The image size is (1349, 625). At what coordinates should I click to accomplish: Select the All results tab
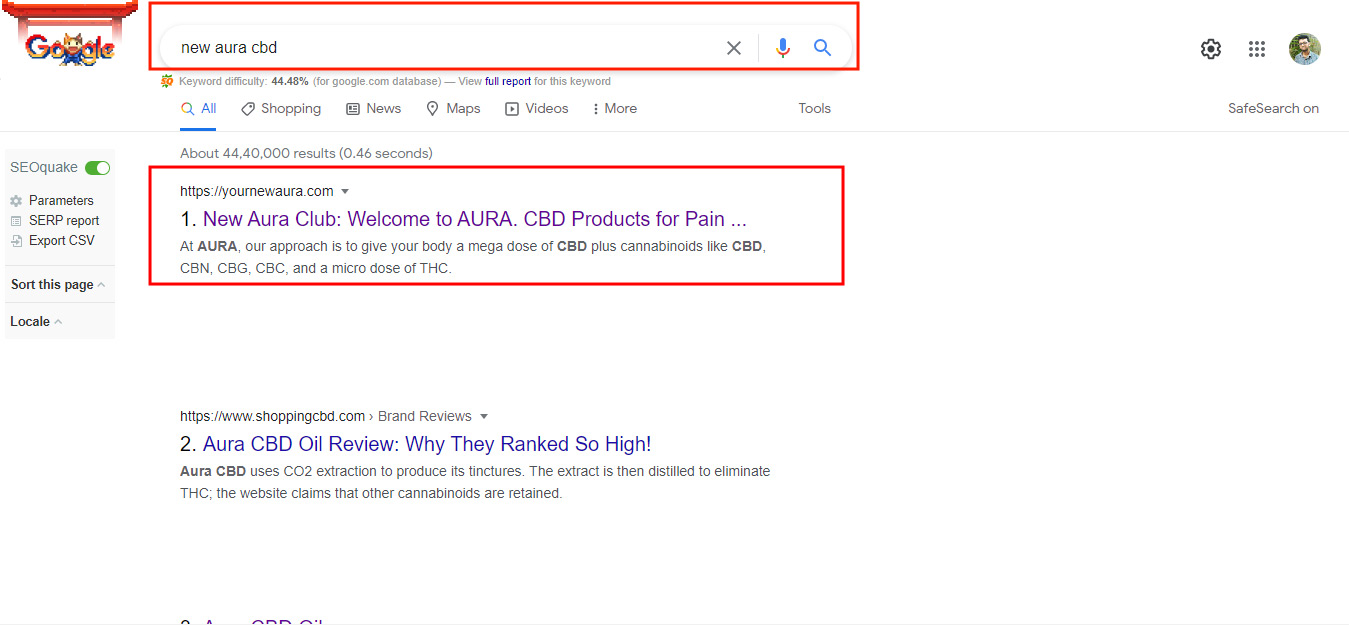(x=199, y=109)
